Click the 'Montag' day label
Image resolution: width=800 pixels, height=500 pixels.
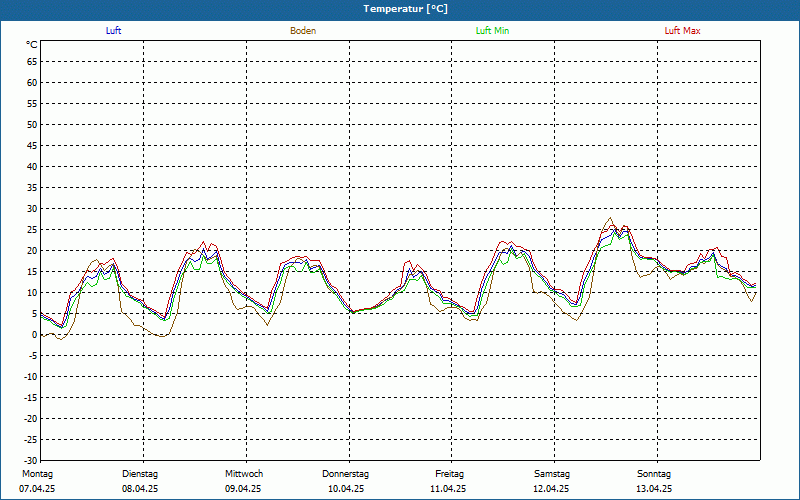click(37, 474)
